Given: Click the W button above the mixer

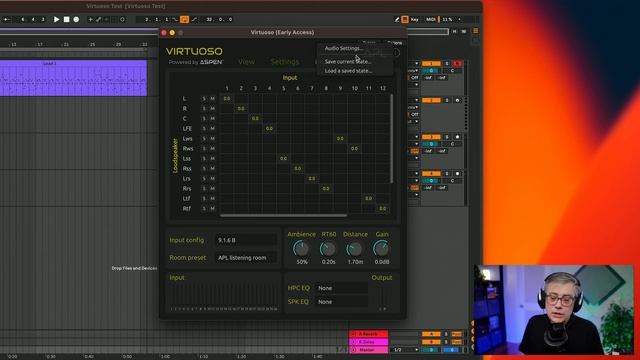Looking at the screenshot, I should click(464, 31).
